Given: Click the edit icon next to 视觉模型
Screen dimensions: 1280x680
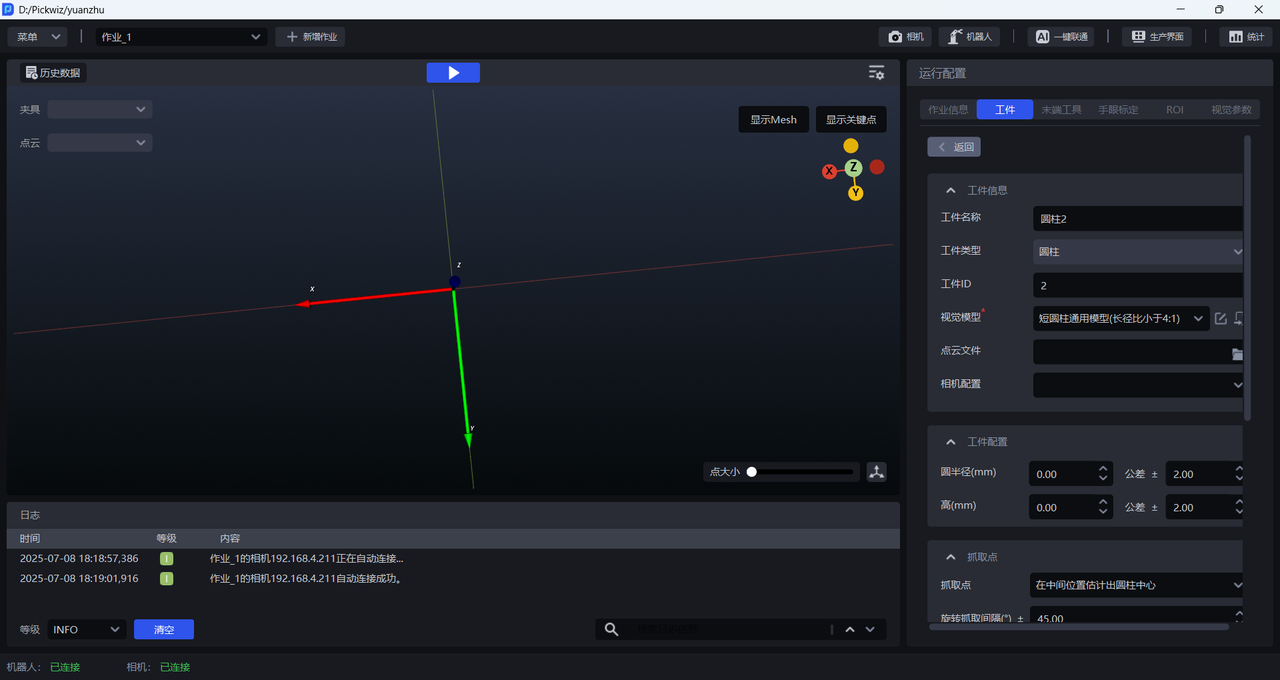Looking at the screenshot, I should (x=1220, y=319).
